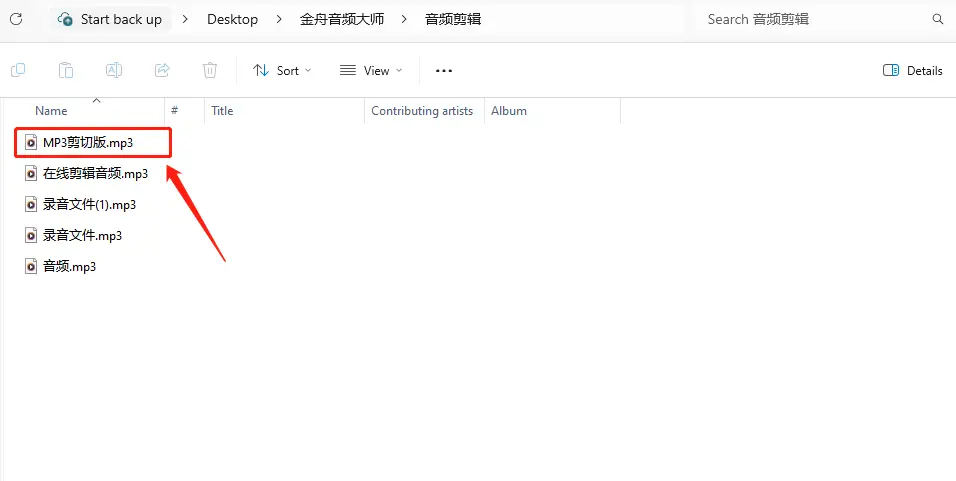The image size is (956, 481).
Task: Click the Rename icon in toolbar
Action: click(114, 71)
